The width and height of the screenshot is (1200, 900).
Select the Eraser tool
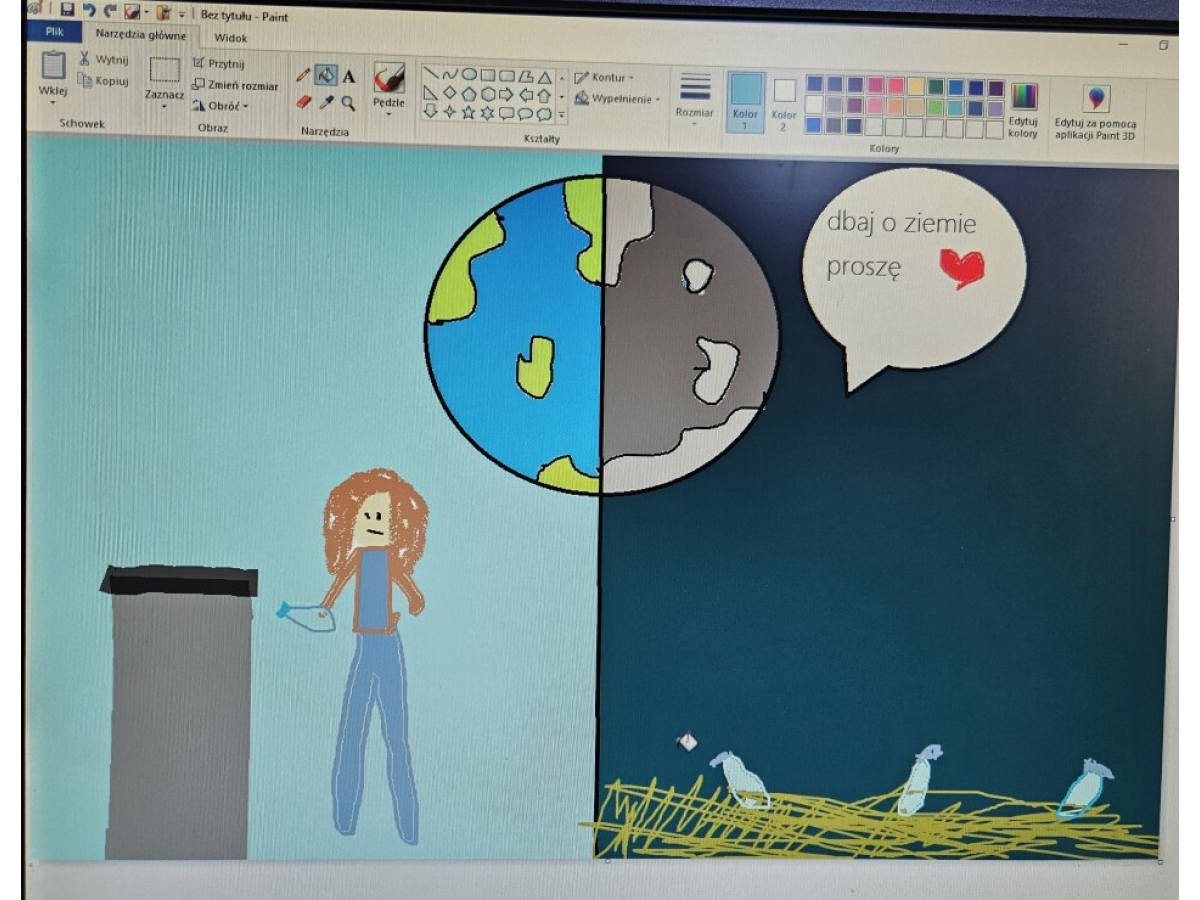pos(304,102)
